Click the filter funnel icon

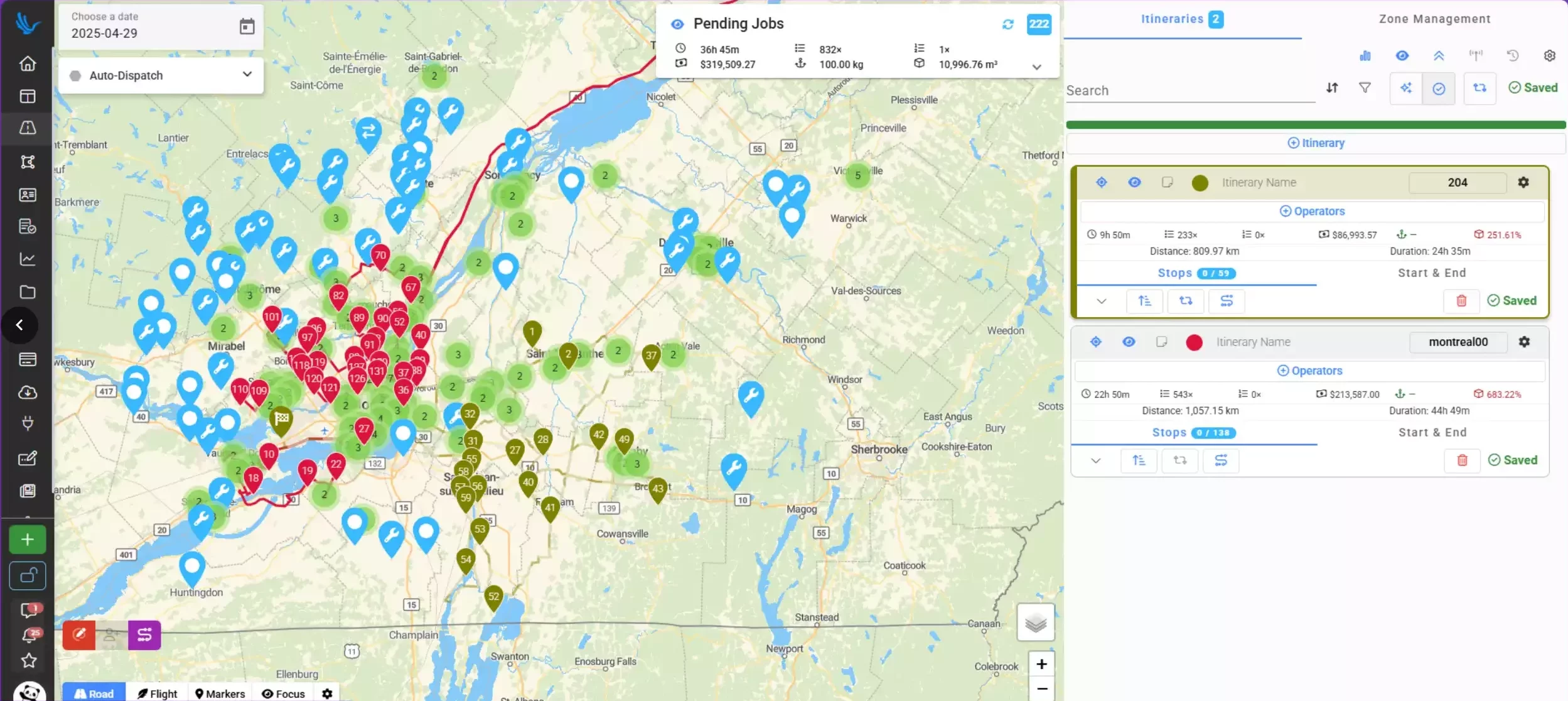[x=1365, y=88]
